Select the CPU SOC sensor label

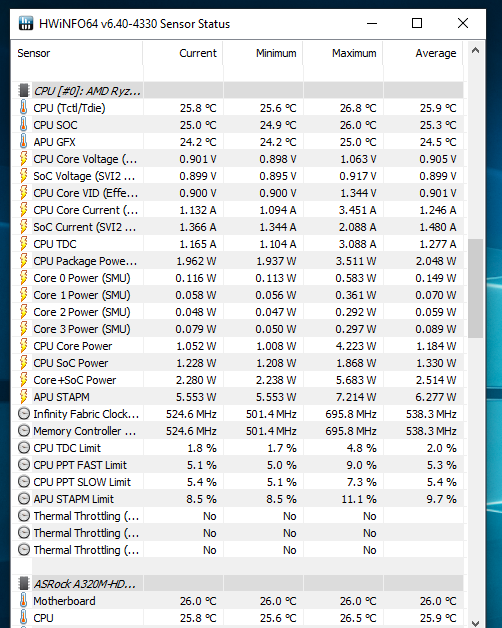coord(55,125)
